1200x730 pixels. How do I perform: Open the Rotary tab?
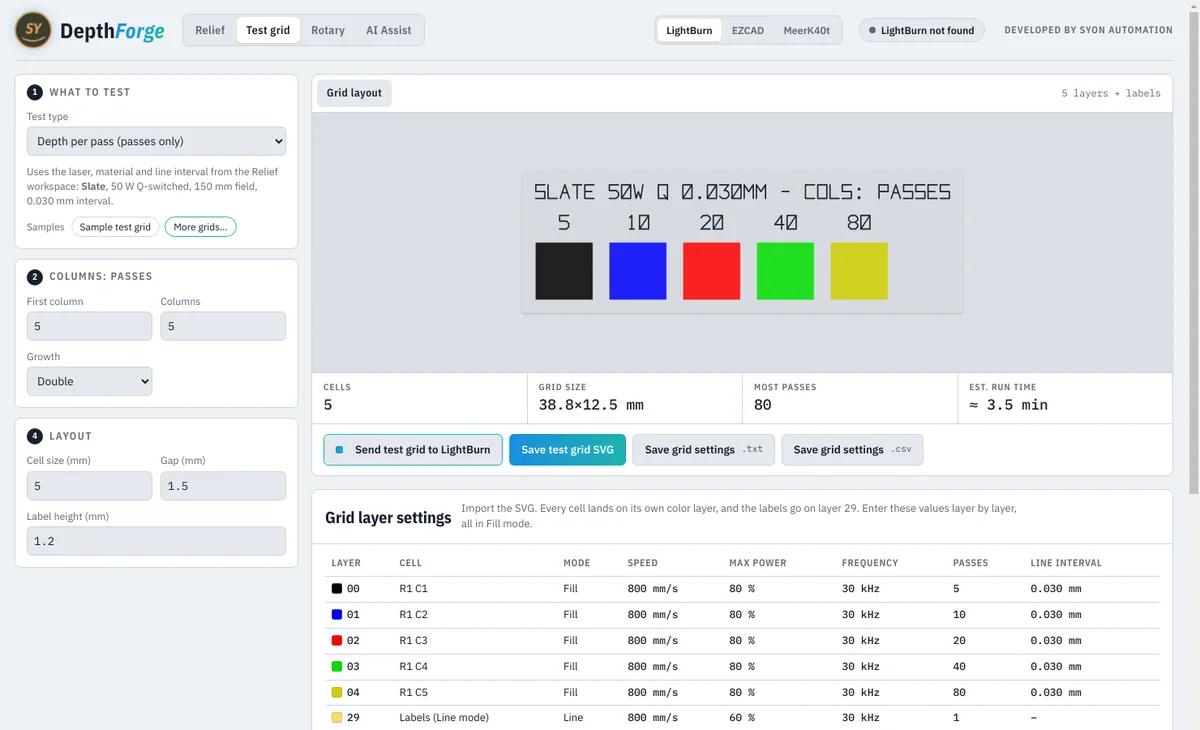[328, 30]
